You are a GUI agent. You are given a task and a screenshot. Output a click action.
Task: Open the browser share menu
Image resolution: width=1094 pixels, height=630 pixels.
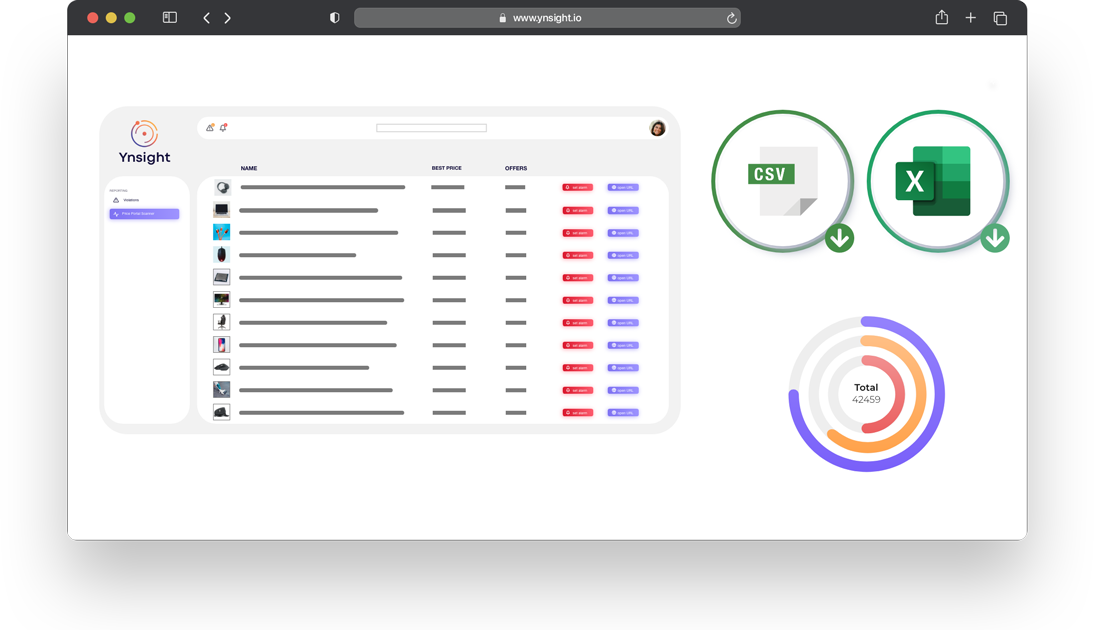click(942, 17)
